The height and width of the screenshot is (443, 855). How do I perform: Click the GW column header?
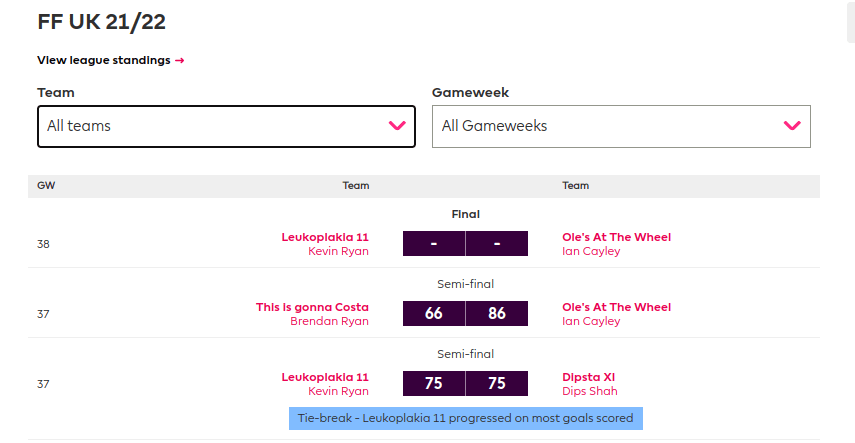46,186
